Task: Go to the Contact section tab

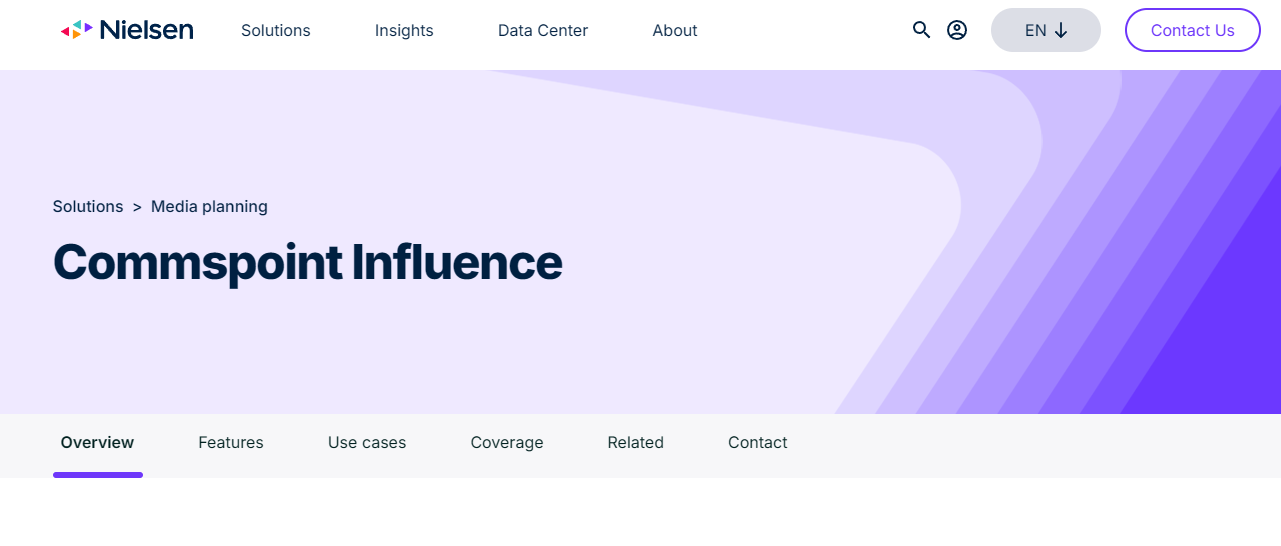Action: coord(757,443)
